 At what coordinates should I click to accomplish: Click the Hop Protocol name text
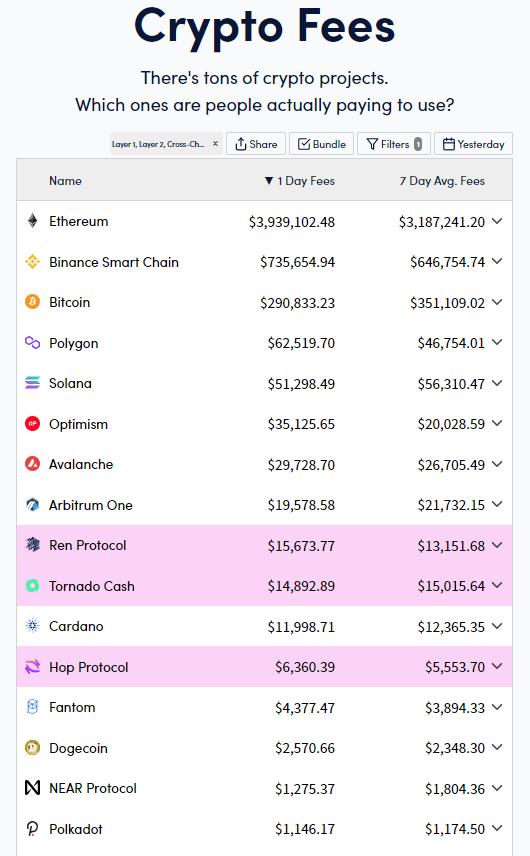coord(89,667)
